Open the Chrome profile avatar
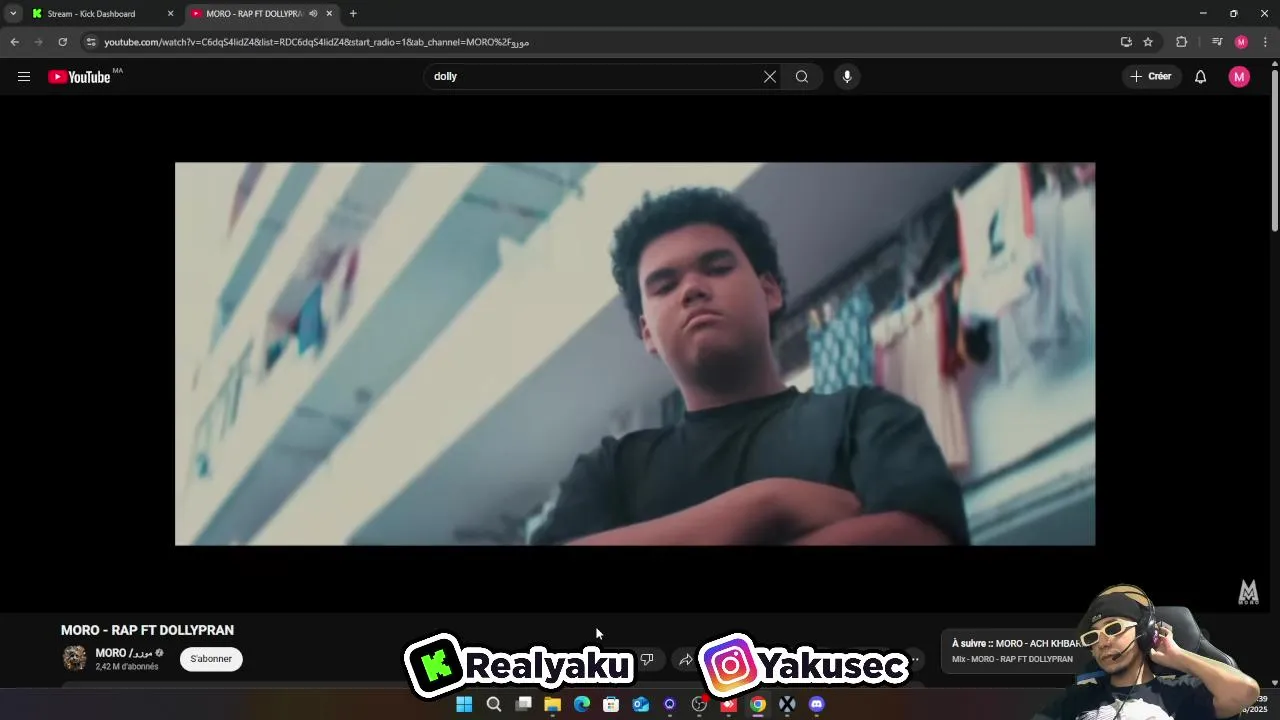1280x720 pixels. coord(1241,42)
